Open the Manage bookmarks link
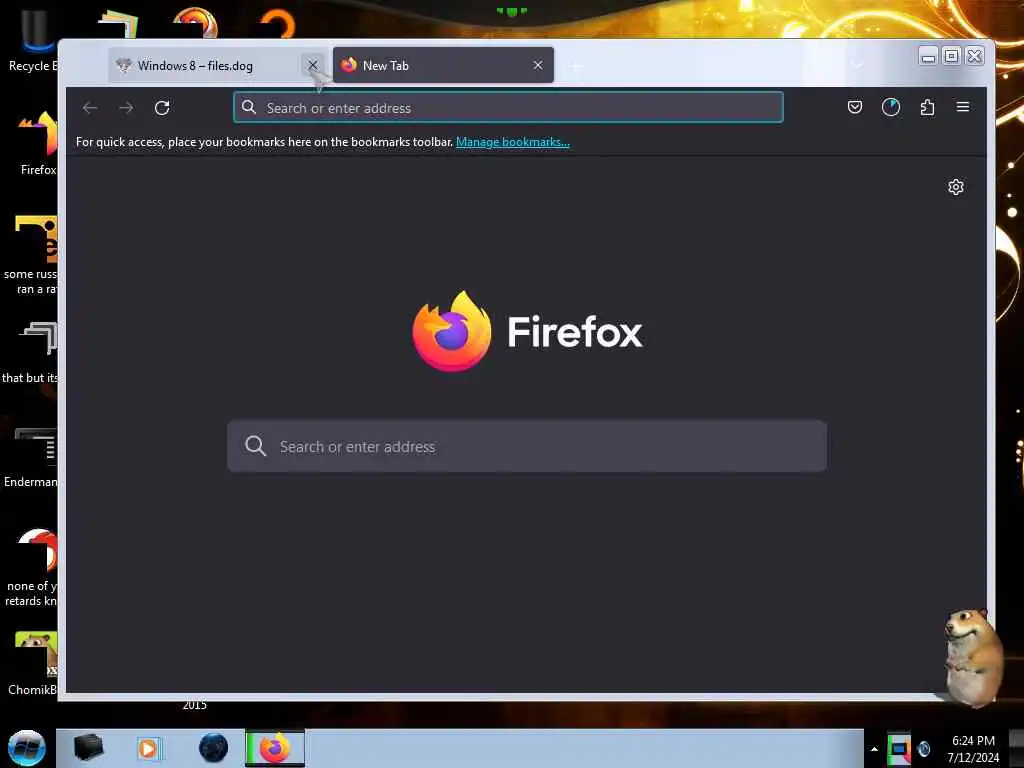Screen dimensions: 1024x768 coord(513,142)
